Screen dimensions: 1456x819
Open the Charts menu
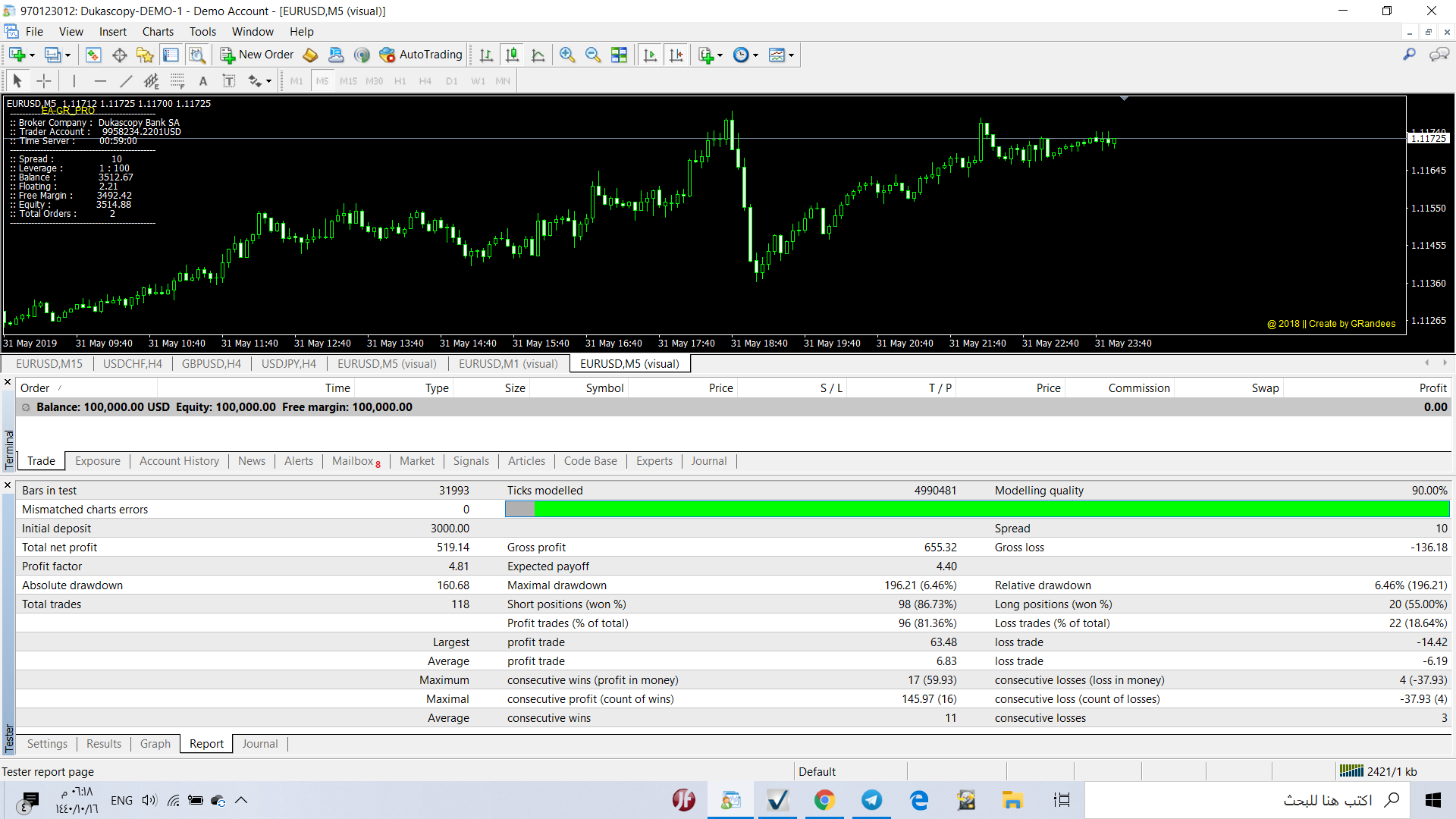[158, 32]
